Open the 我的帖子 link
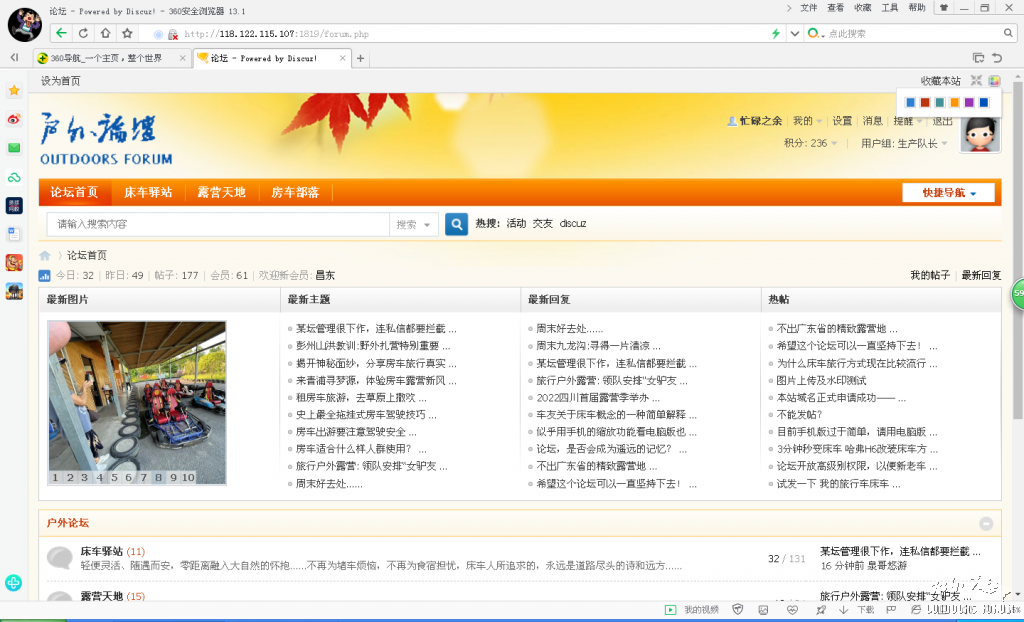This screenshot has width=1024, height=622. [x=930, y=275]
